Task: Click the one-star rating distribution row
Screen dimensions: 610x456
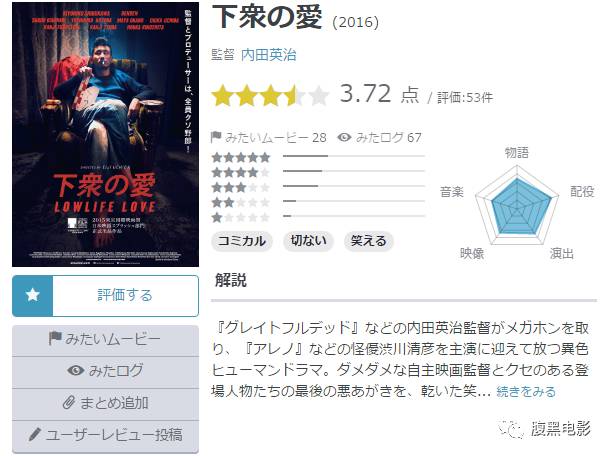Action: [x=318, y=217]
